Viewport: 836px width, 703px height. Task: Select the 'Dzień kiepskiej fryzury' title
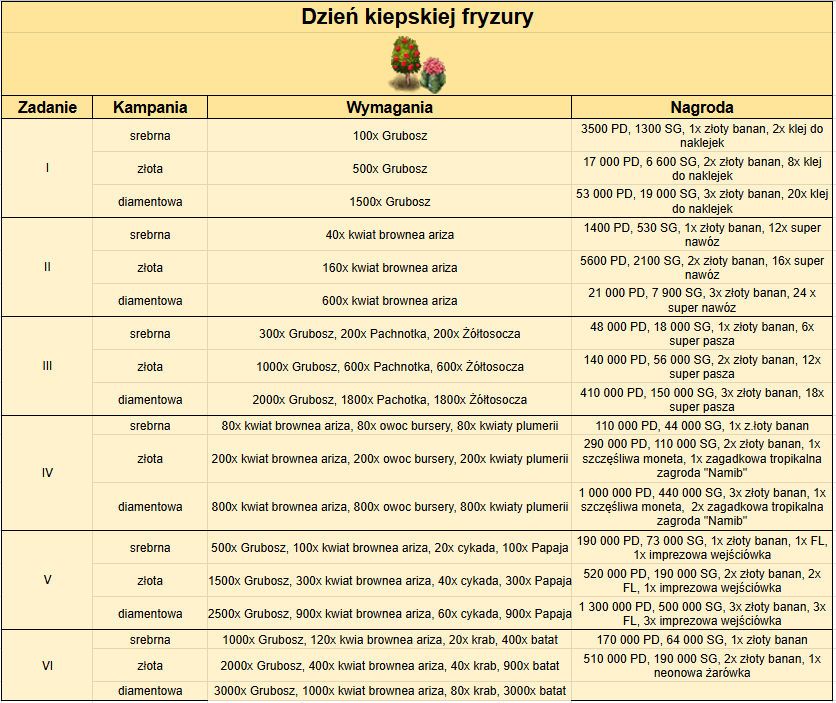coord(417,17)
